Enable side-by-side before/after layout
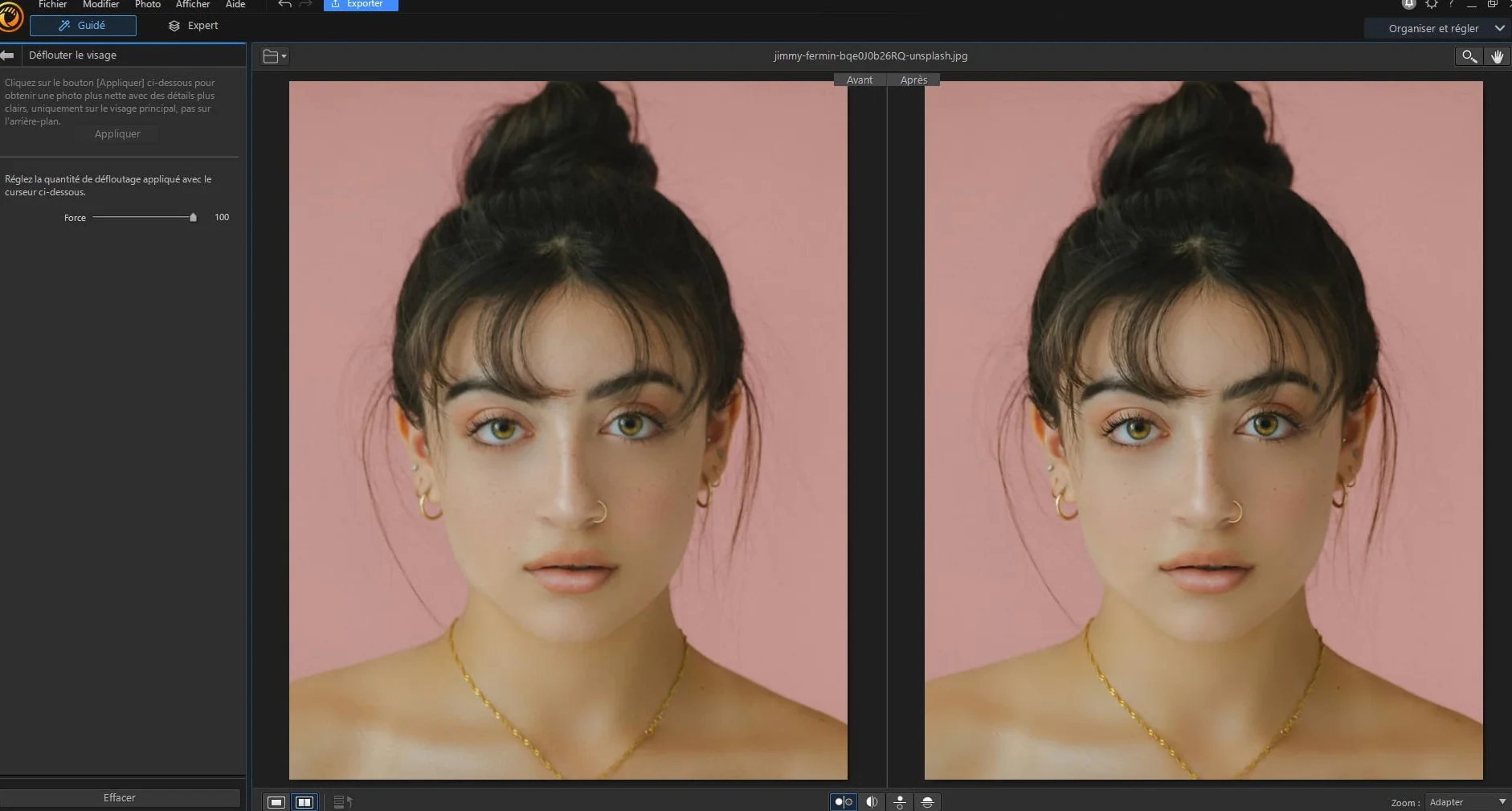Image resolution: width=1512 pixels, height=811 pixels. point(843,801)
